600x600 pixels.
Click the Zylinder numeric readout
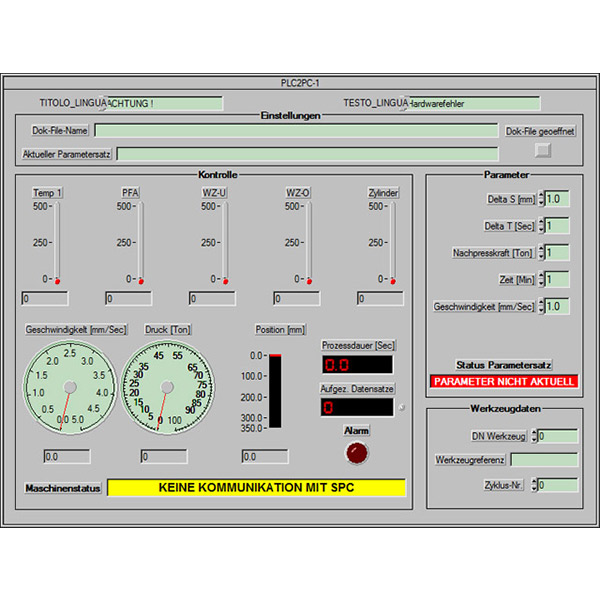tap(380, 298)
